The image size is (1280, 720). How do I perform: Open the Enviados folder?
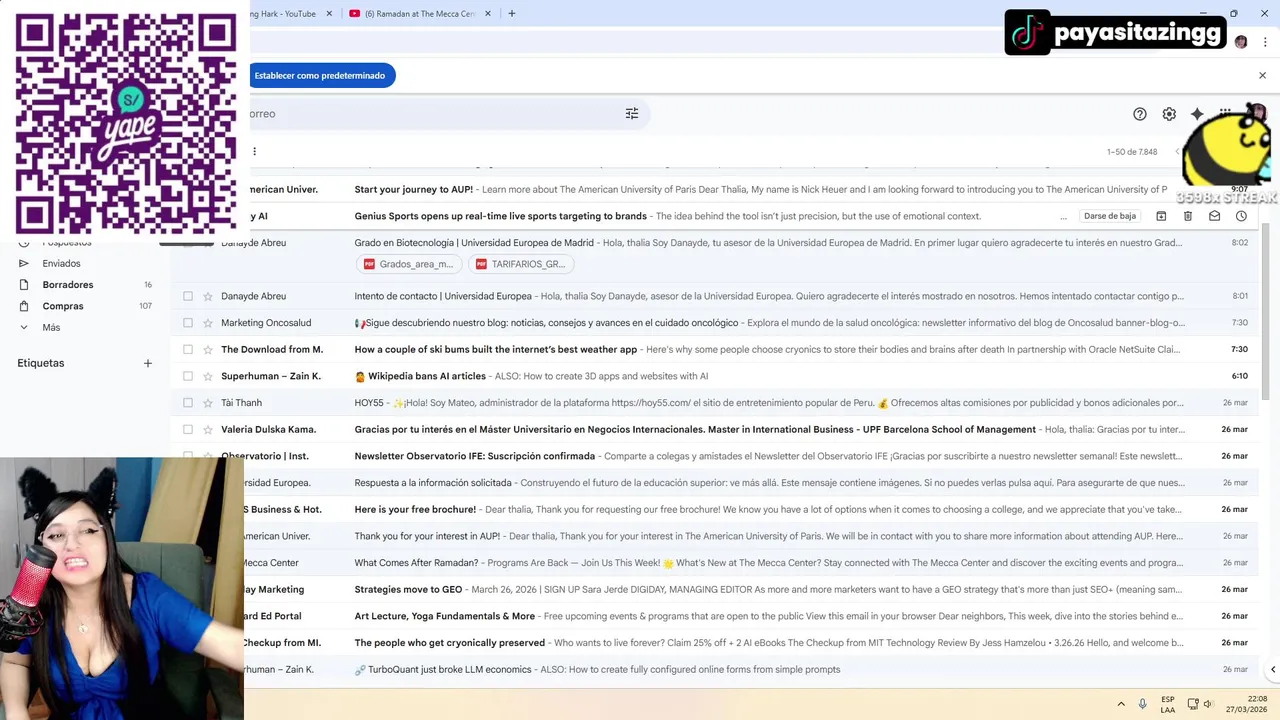[61, 264]
